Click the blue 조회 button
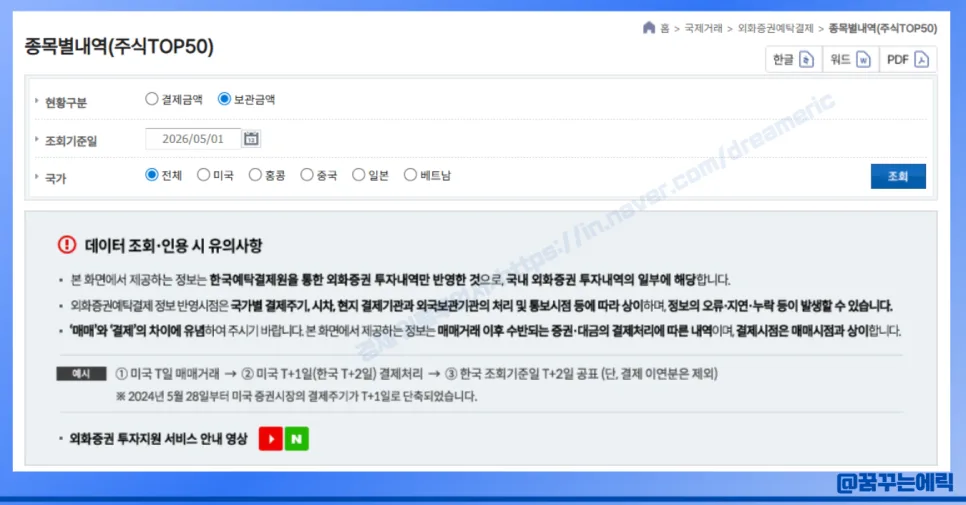Viewport: 966px width, 505px height. pyautogui.click(x=898, y=176)
